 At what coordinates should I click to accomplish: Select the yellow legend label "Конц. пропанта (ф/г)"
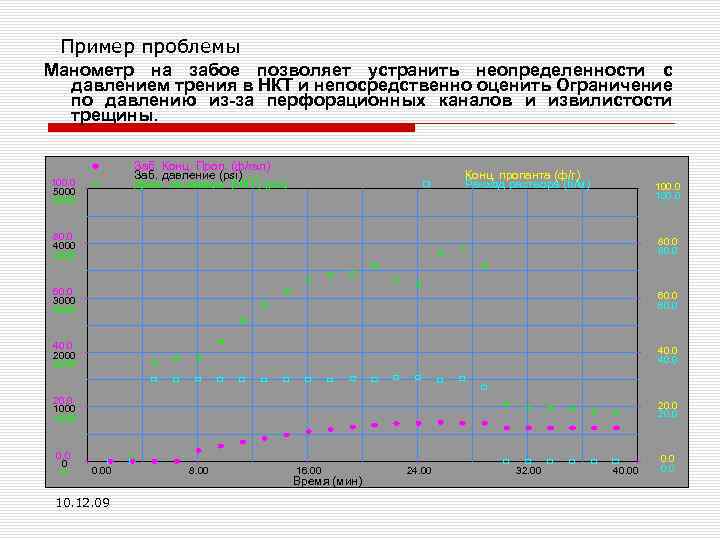click(x=523, y=175)
